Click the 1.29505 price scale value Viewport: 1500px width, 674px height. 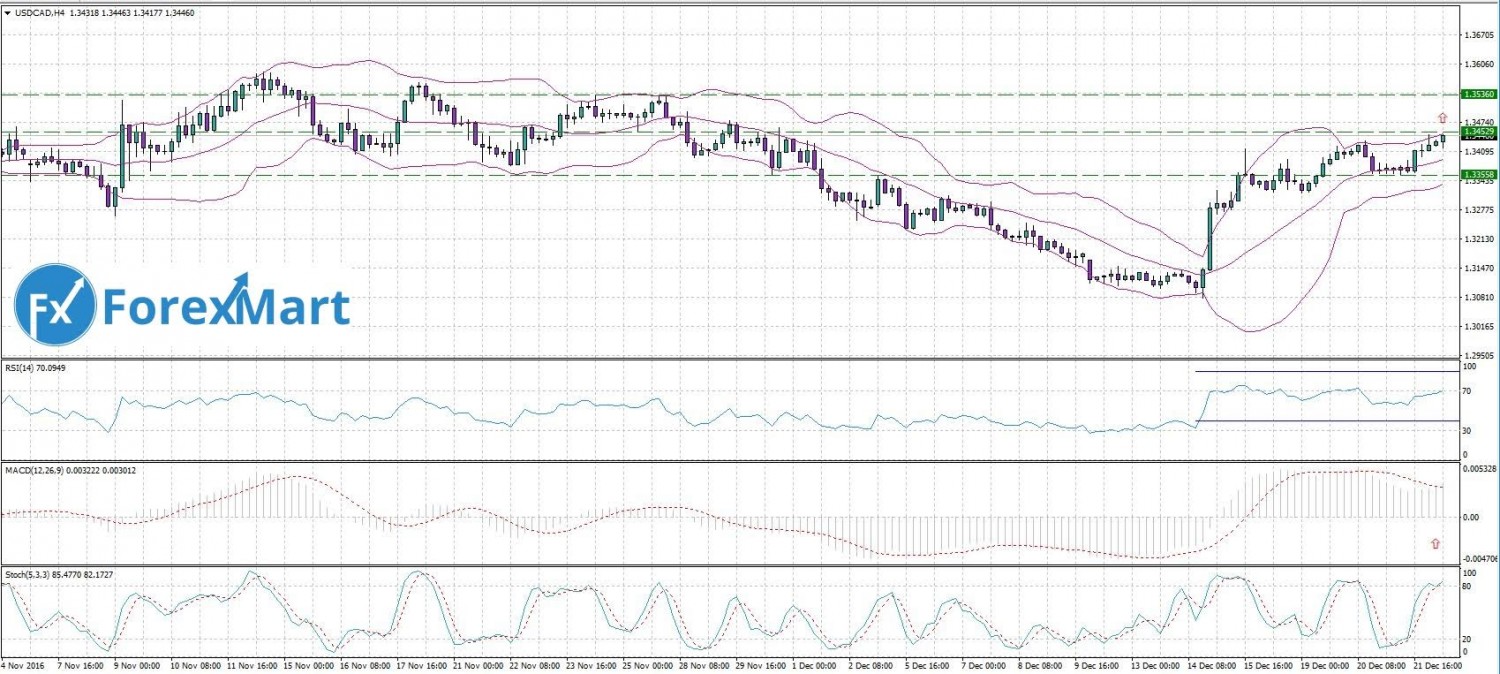[x=1478, y=355]
